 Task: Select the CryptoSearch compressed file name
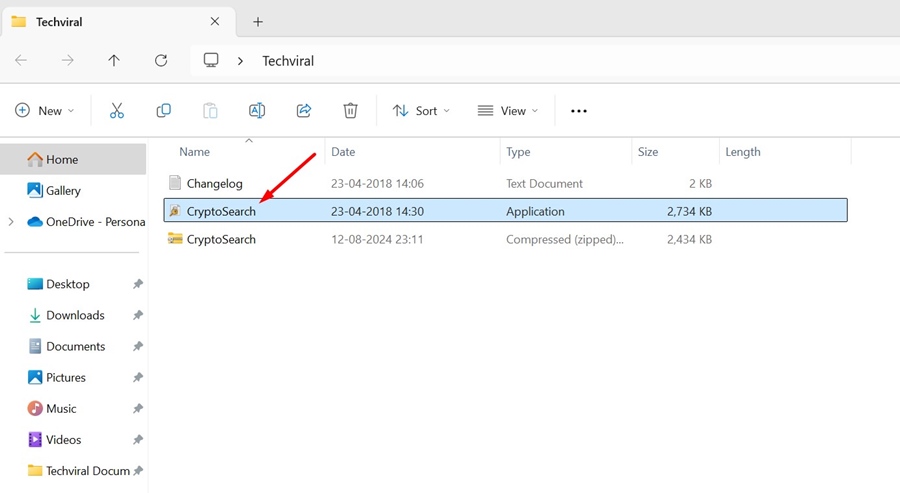(221, 239)
